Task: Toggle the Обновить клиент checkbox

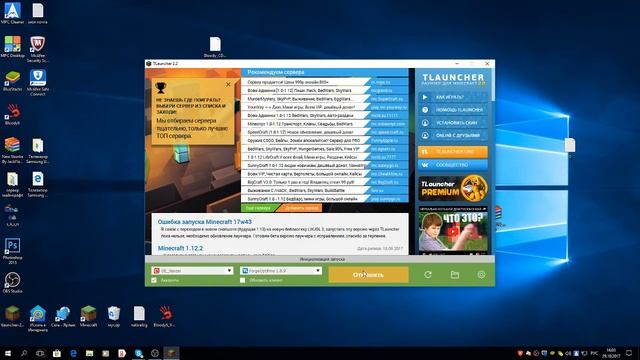Action: tap(242, 280)
